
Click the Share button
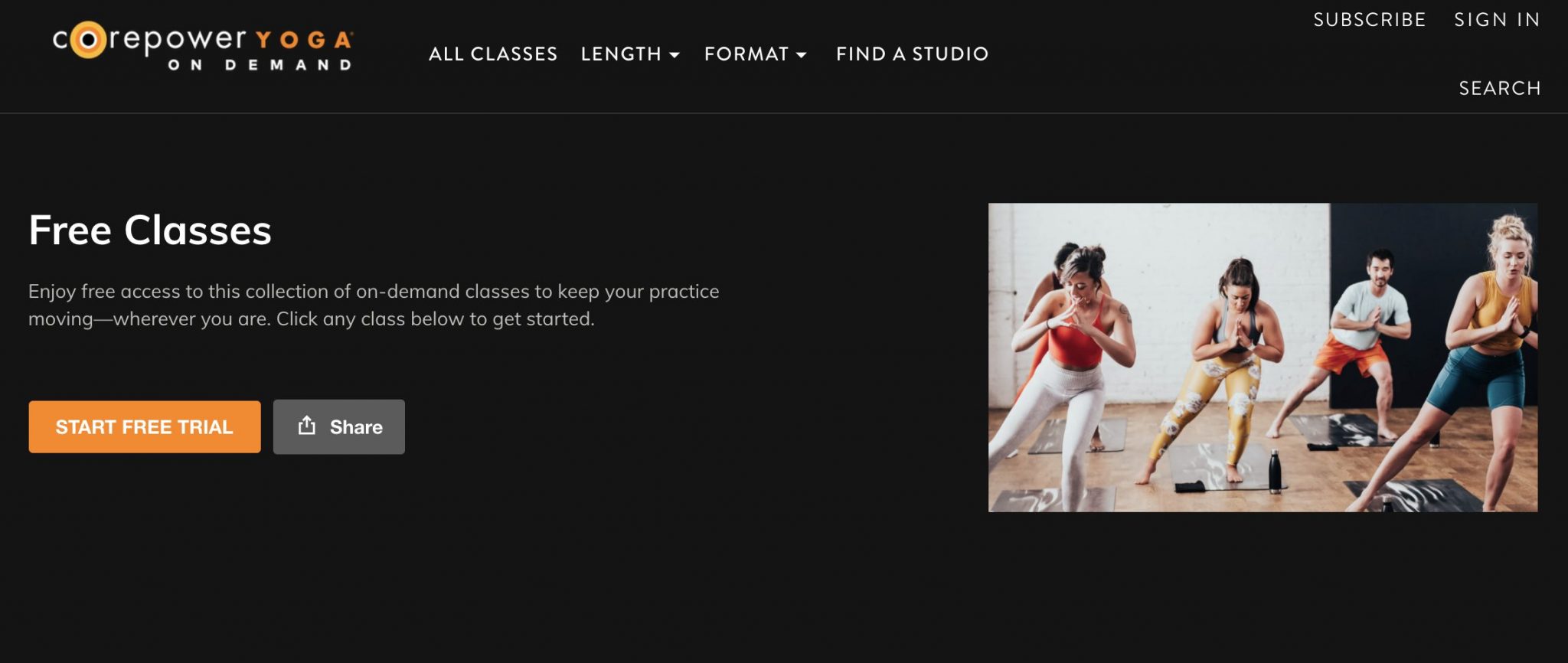tap(339, 427)
